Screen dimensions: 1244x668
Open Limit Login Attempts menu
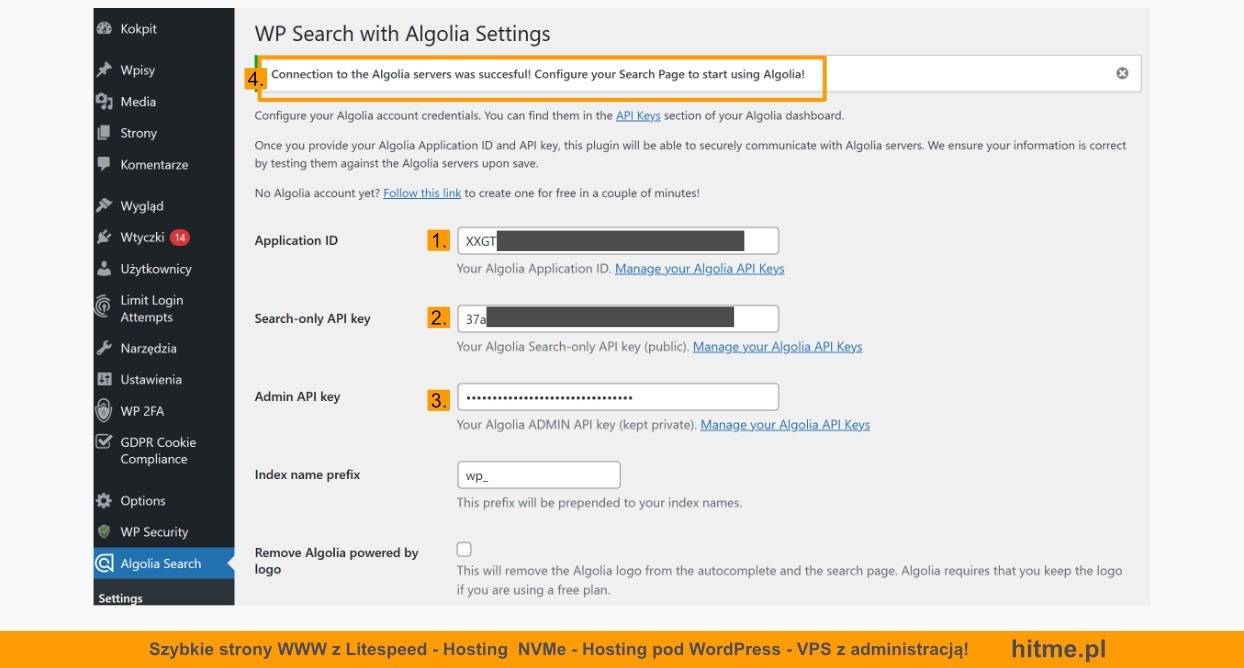pos(152,308)
